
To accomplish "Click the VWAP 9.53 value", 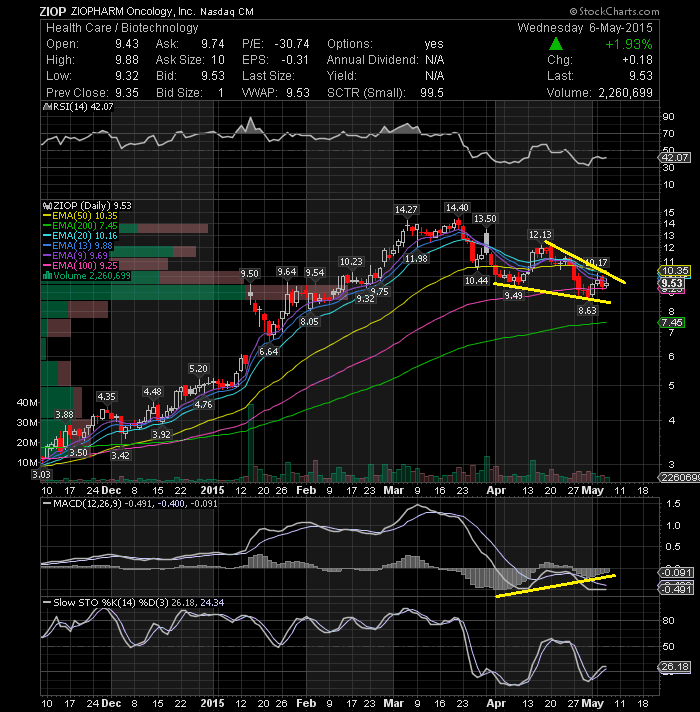I will tap(298, 93).
